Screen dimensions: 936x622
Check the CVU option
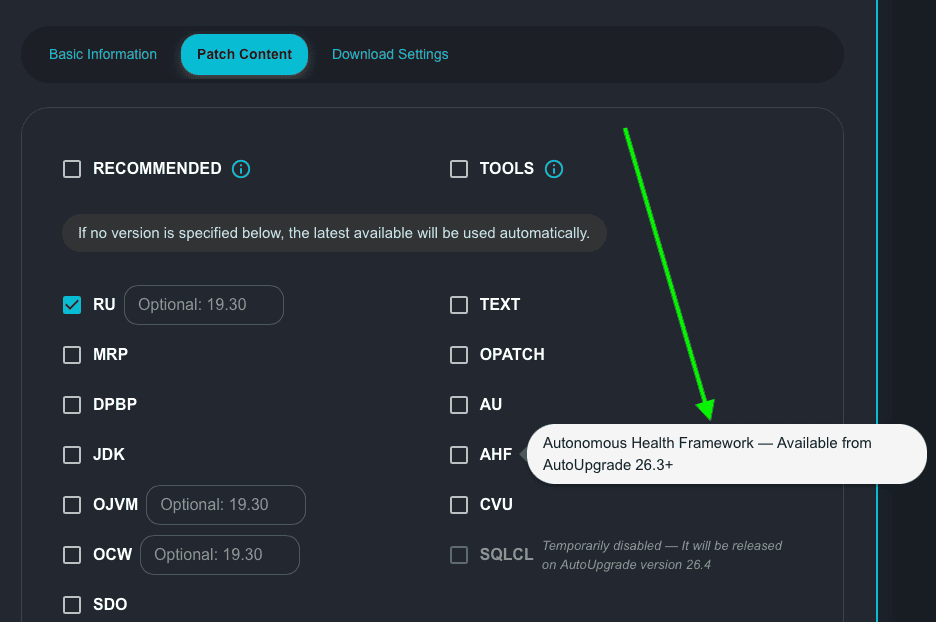pos(459,505)
